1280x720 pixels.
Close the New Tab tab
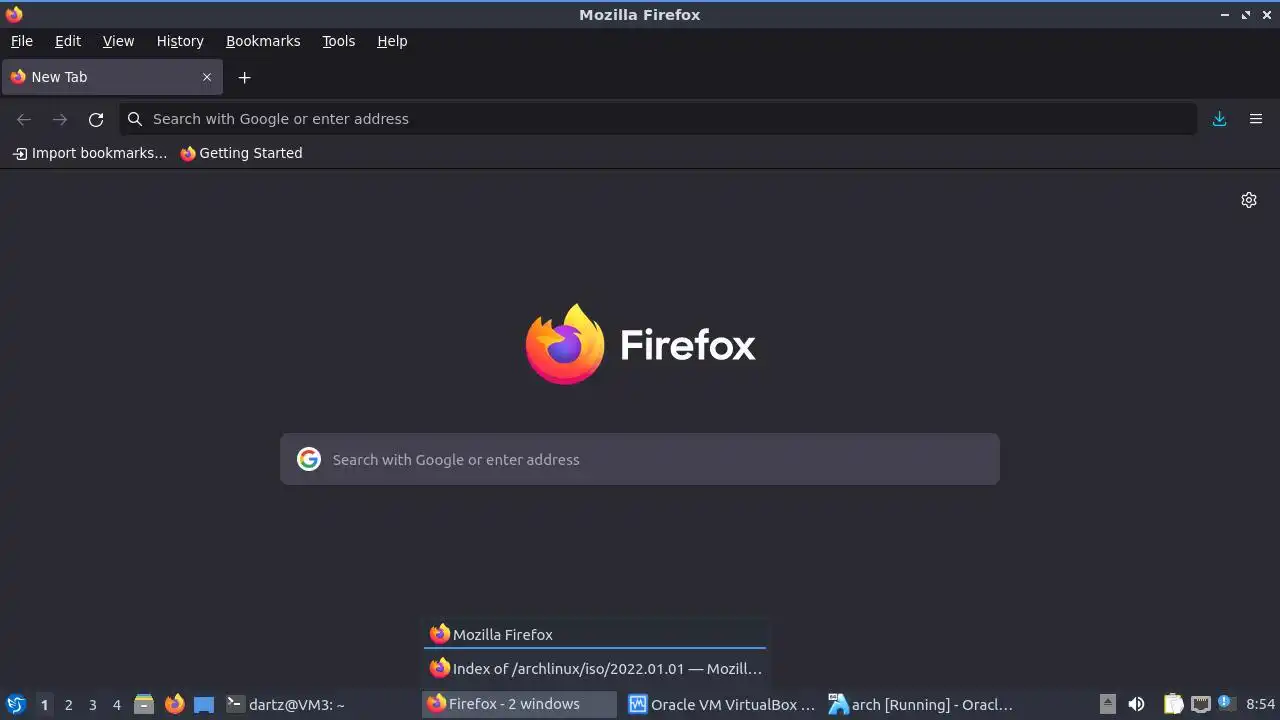[207, 77]
